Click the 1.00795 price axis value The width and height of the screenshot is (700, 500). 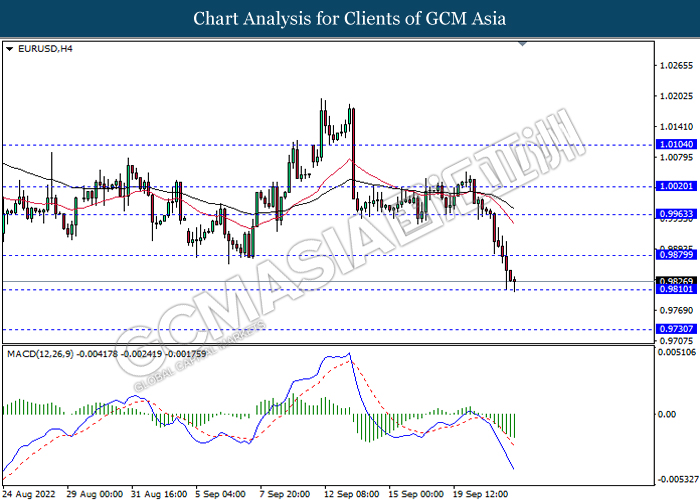(x=676, y=157)
